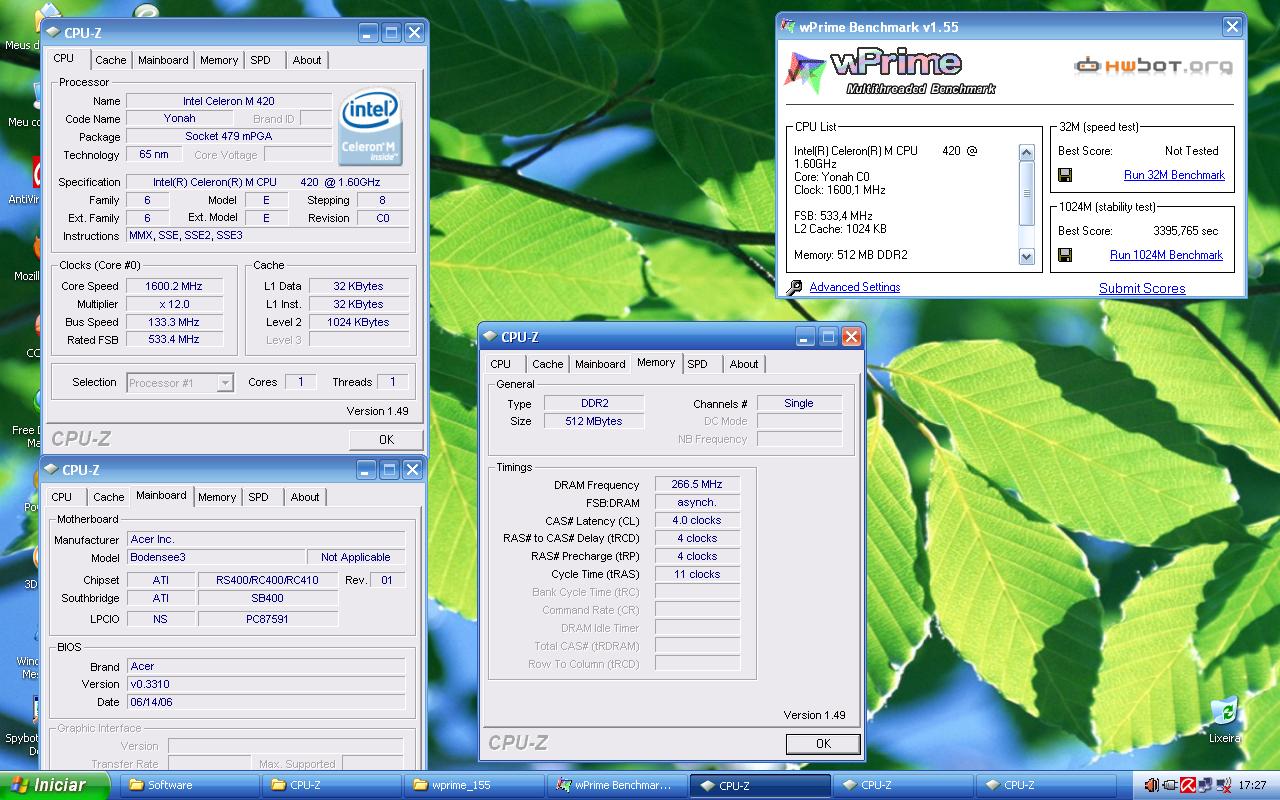Click the title bar icon of the Memory CPU-Z window
The height and width of the screenshot is (800, 1280).
(490, 337)
